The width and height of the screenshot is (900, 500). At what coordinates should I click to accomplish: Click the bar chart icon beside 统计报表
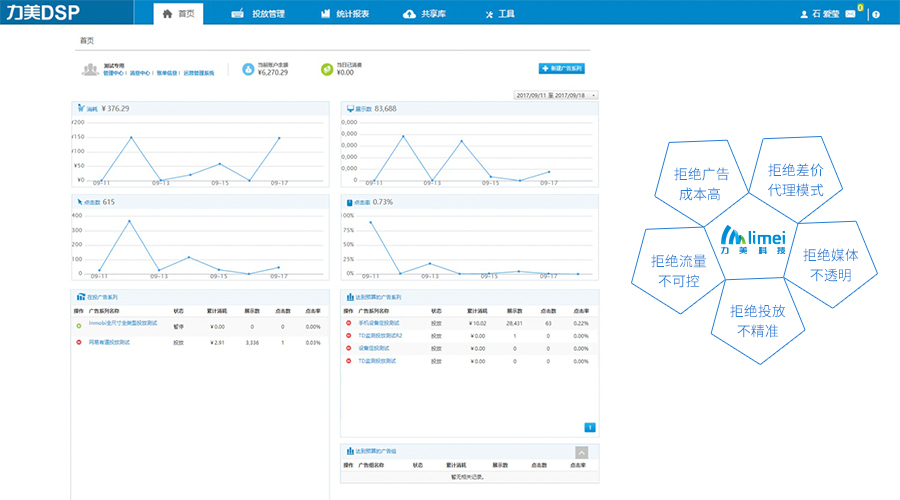click(325, 13)
